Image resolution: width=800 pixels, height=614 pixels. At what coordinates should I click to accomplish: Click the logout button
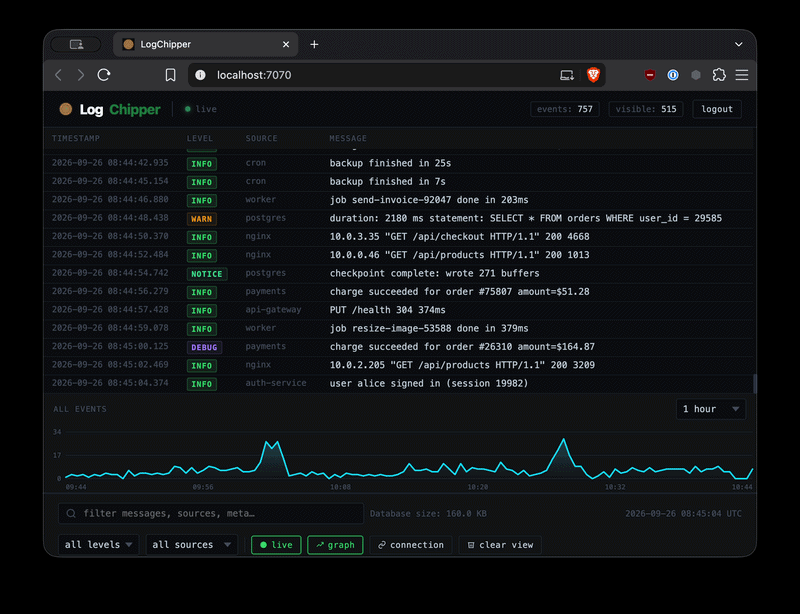tap(717, 109)
